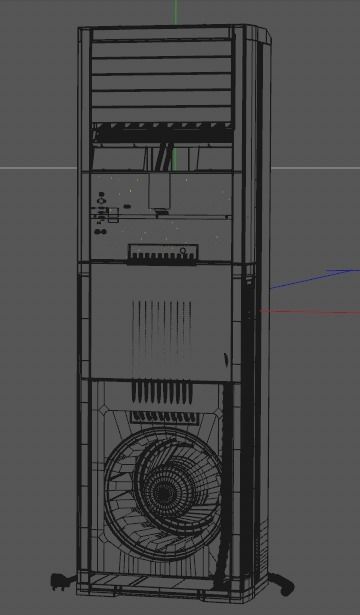Pick the upper air outlet louver panel
The width and height of the screenshot is (360, 615).
coord(161,80)
